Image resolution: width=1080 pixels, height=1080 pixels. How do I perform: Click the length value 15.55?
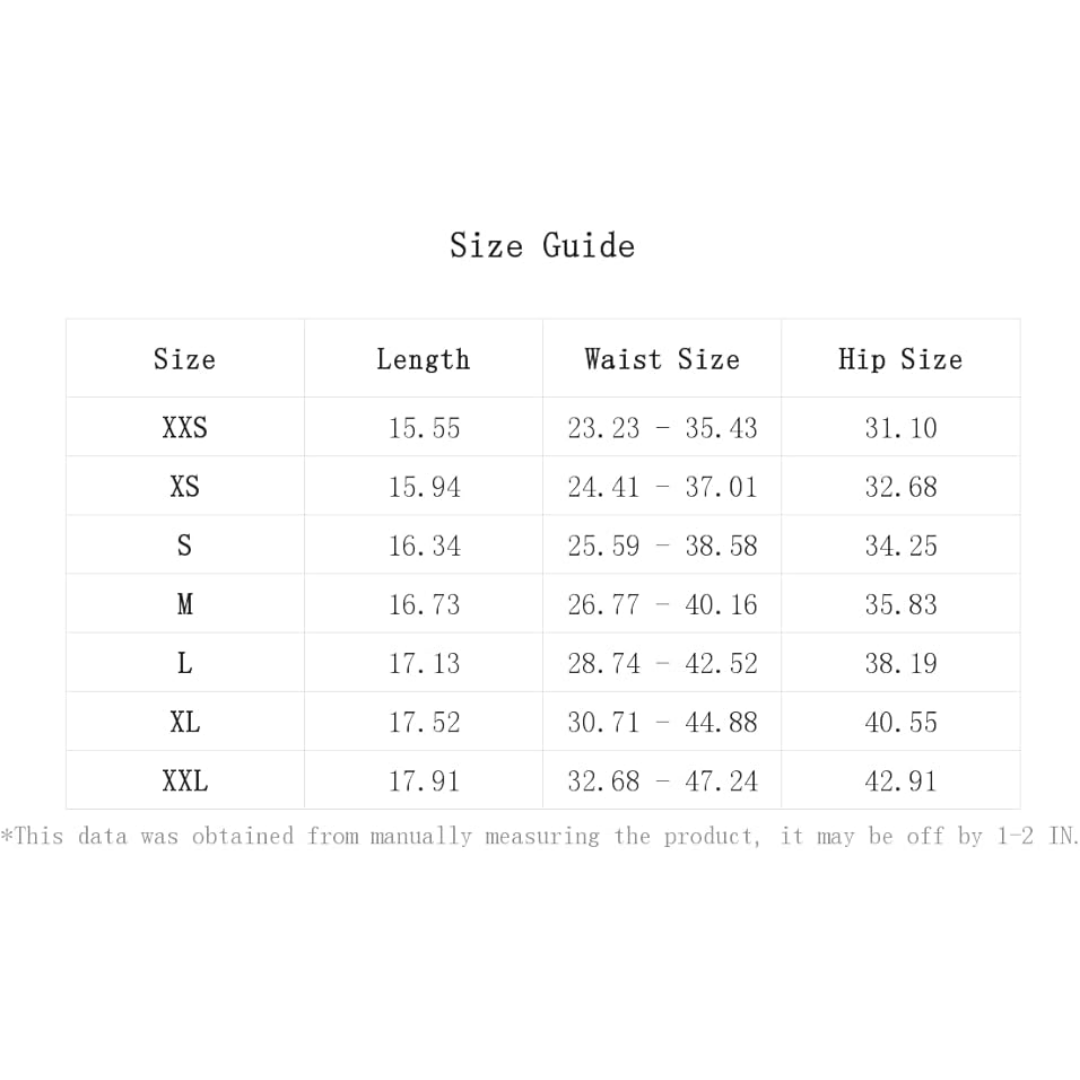pos(424,428)
